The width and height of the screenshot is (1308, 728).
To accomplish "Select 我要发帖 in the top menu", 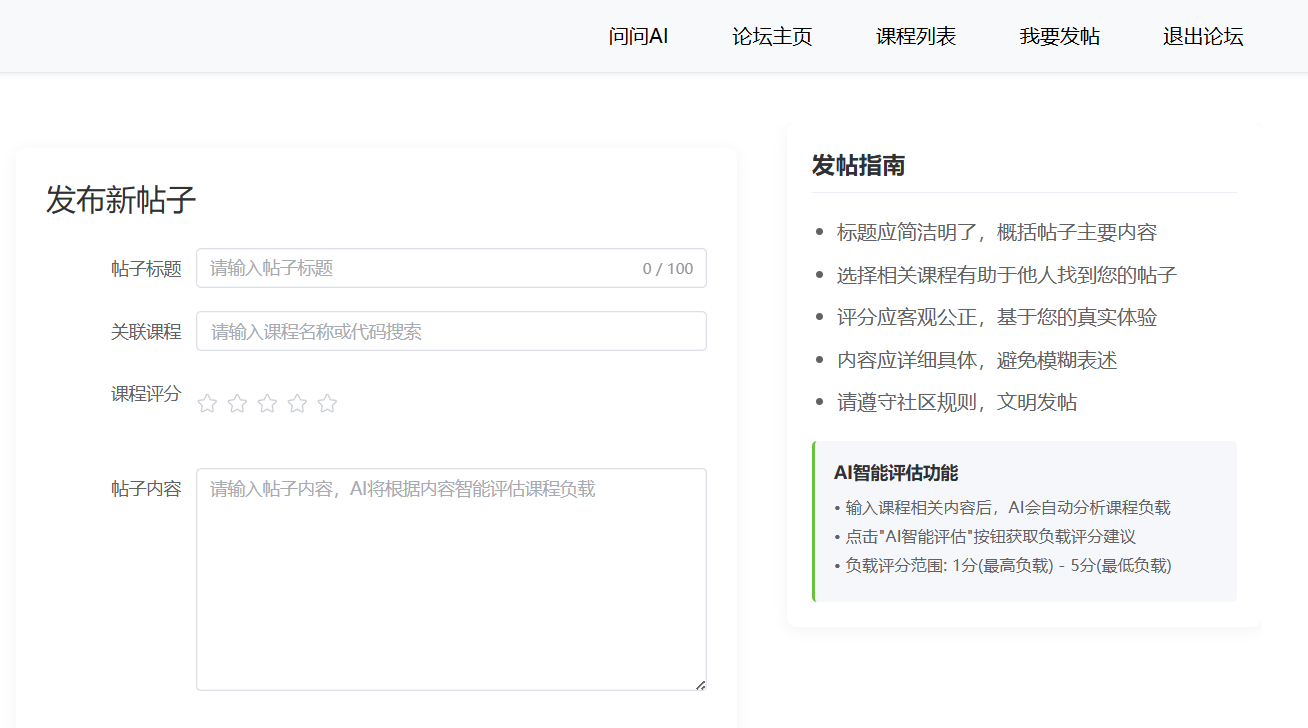I will tap(1059, 36).
